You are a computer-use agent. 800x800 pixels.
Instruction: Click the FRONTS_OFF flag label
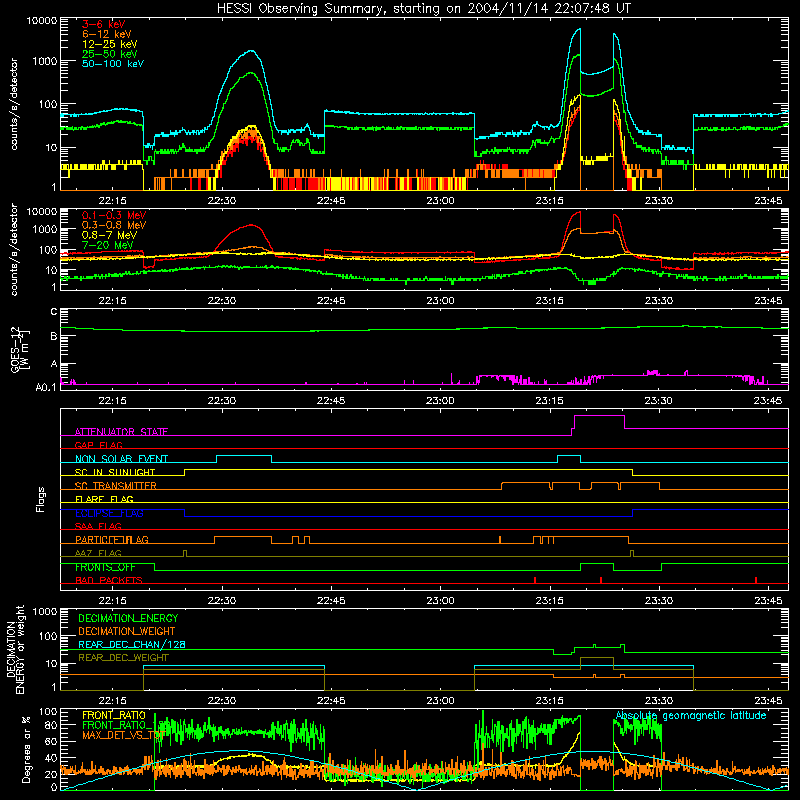click(105, 567)
